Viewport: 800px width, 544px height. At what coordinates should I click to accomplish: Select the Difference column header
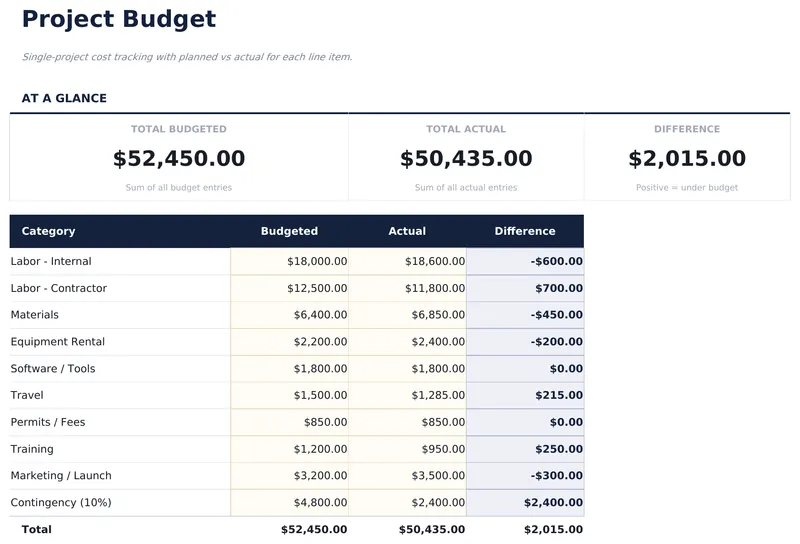pyautogui.click(x=525, y=231)
